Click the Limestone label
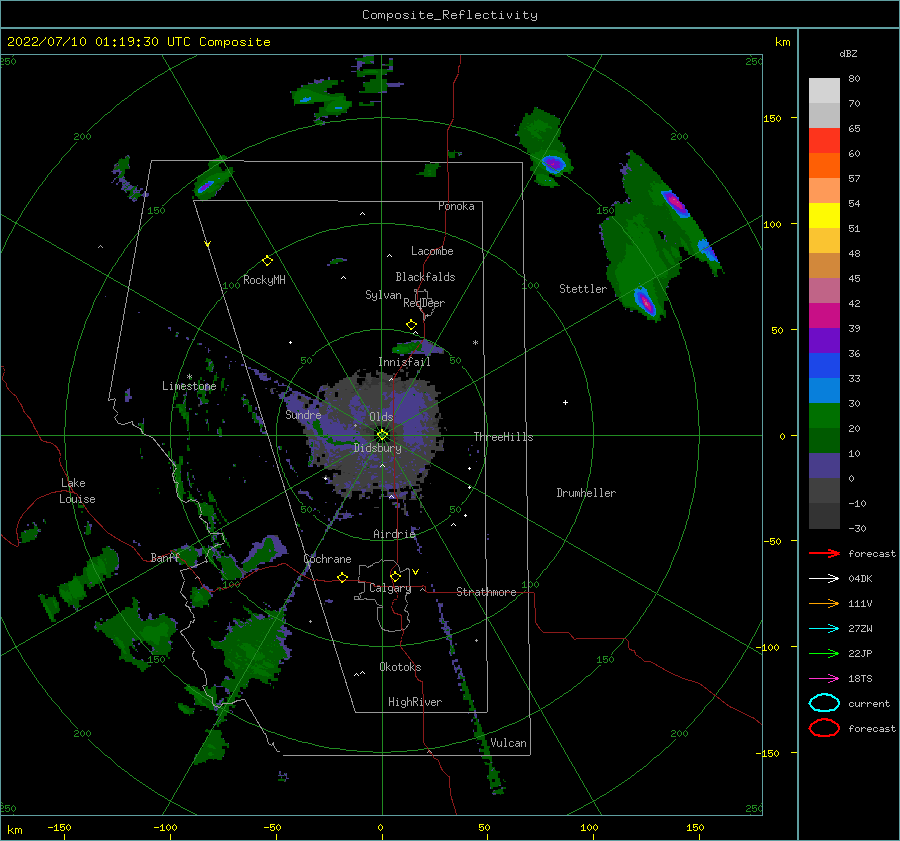The height and width of the screenshot is (841, 900). click(x=189, y=386)
